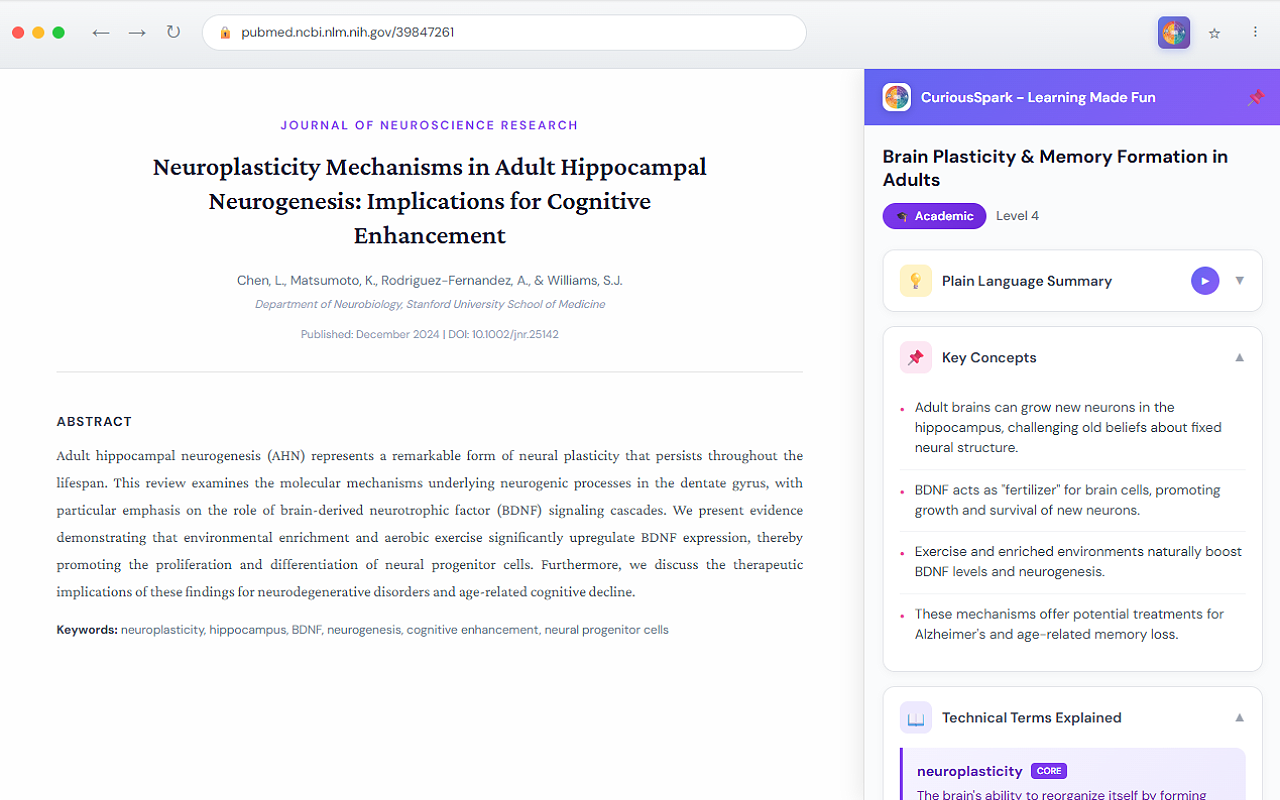The height and width of the screenshot is (800, 1280).
Task: Click the pushpin icon next to Key Concepts
Action: [x=915, y=357]
